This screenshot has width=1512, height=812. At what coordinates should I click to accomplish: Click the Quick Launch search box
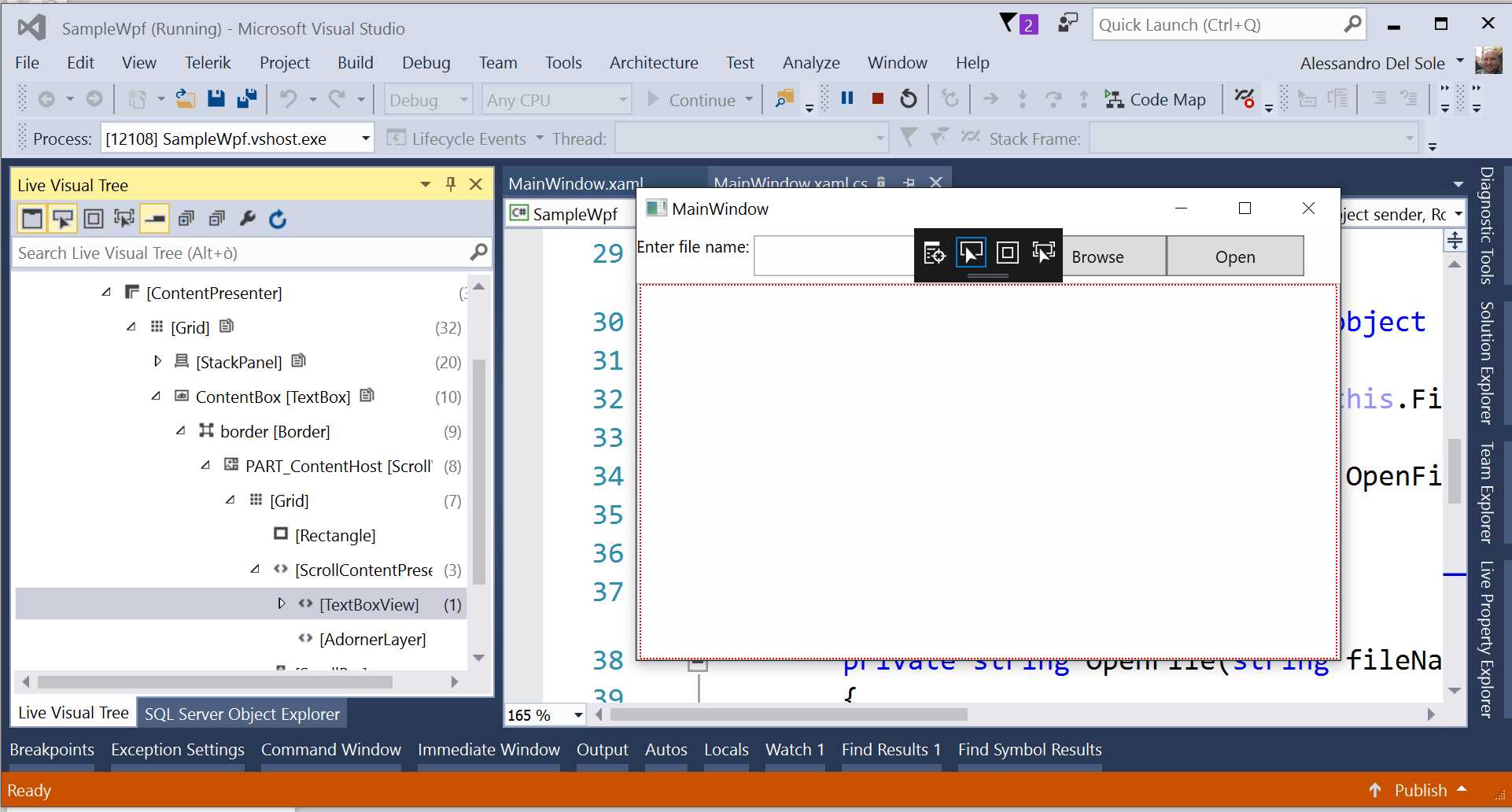click(x=1218, y=24)
